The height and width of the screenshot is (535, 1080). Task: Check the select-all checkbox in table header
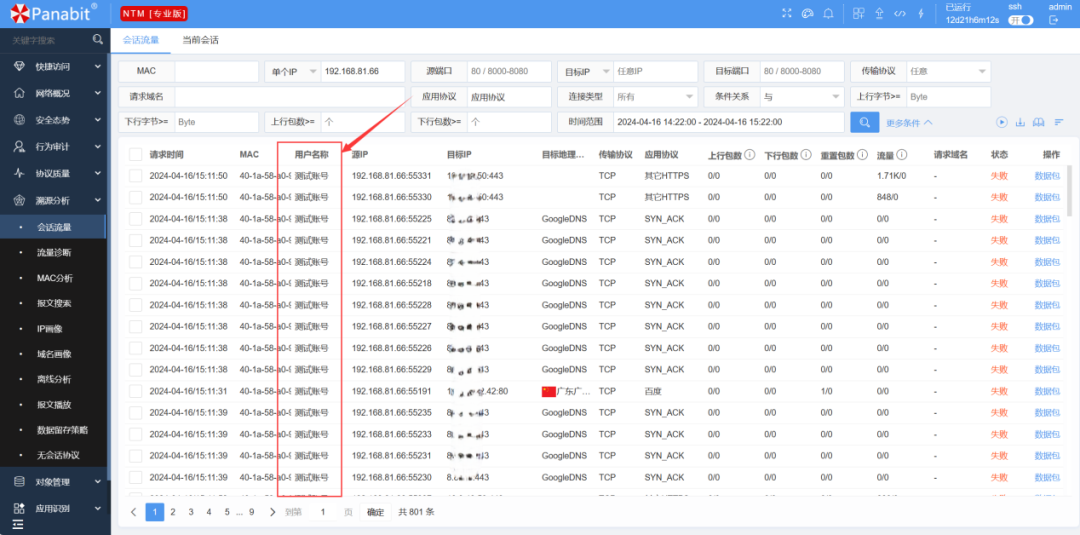pos(135,155)
